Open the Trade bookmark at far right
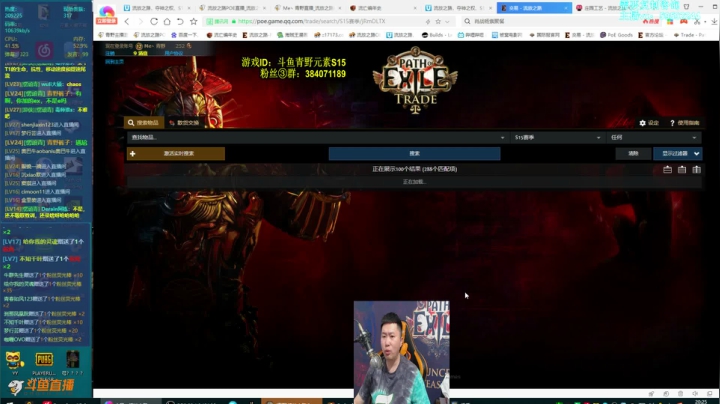 point(689,35)
